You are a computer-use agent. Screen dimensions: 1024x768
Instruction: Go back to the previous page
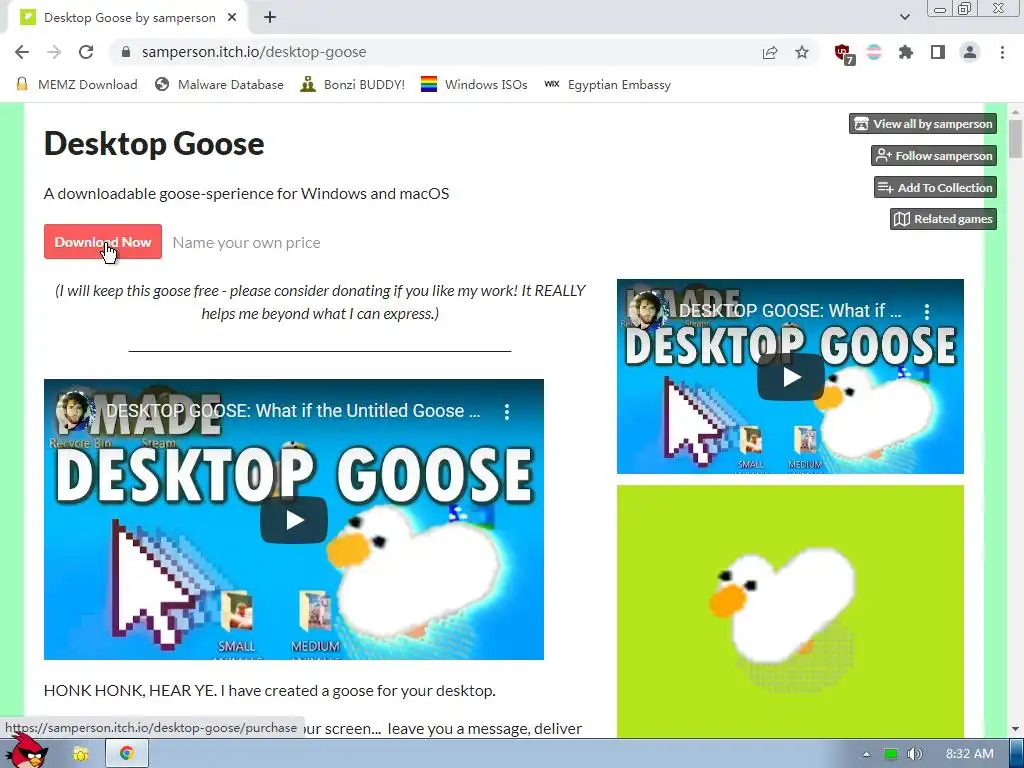tap(22, 52)
